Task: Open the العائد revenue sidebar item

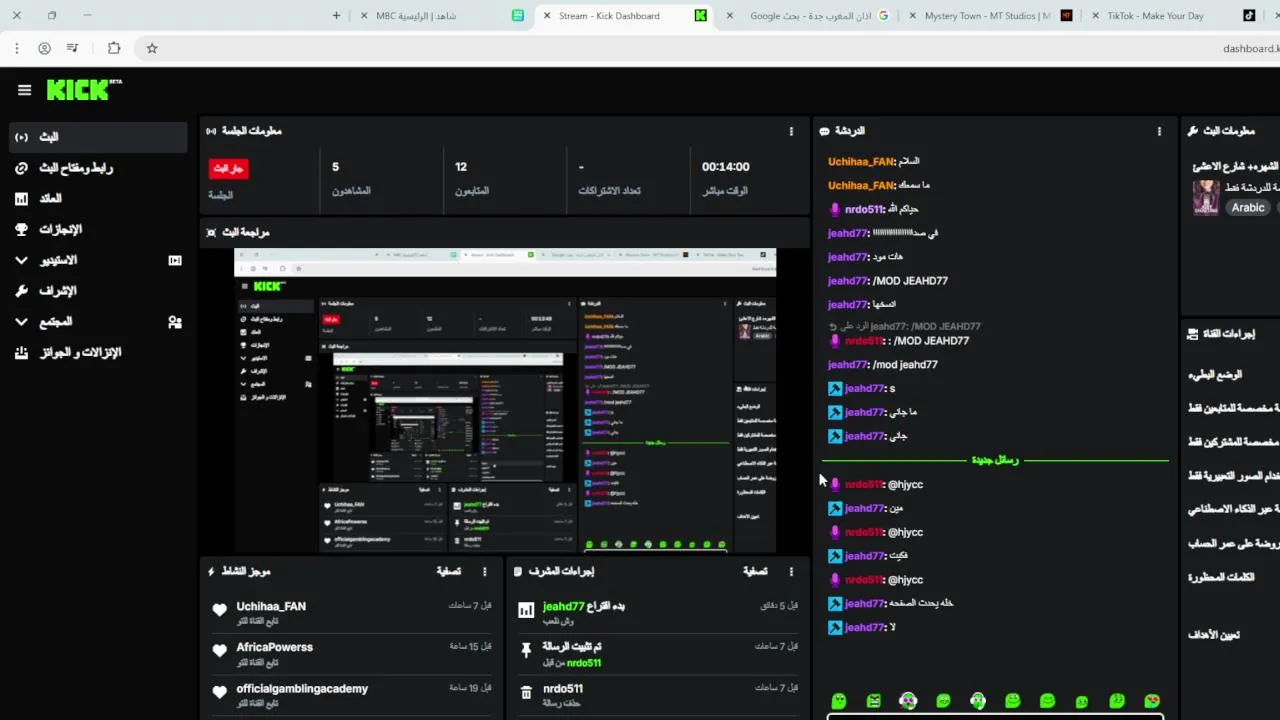Action: 98,199
